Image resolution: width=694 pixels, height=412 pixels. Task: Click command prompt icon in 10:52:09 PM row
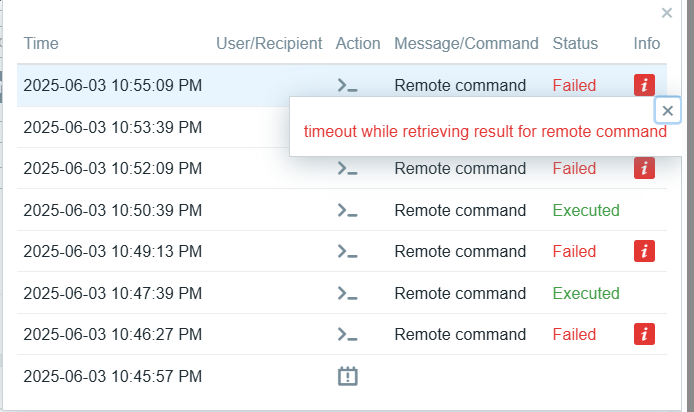[347, 168]
